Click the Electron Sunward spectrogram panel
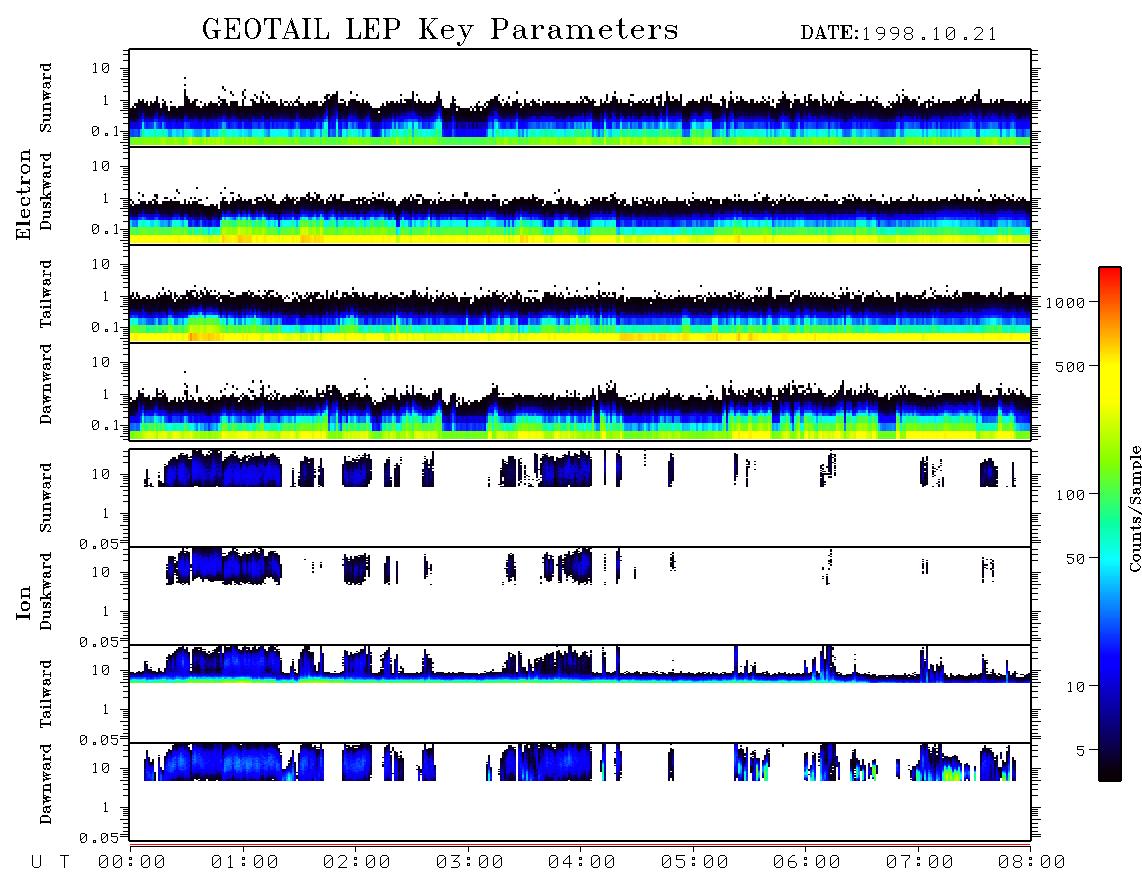This screenshot has width=1142, height=880. coord(580,98)
